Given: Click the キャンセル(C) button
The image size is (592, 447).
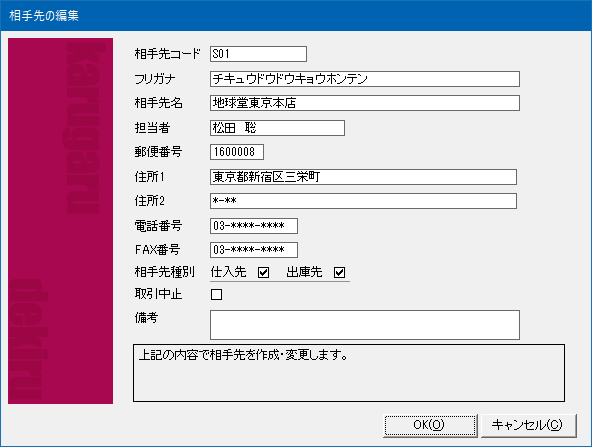Looking at the screenshot, I should point(528,425).
